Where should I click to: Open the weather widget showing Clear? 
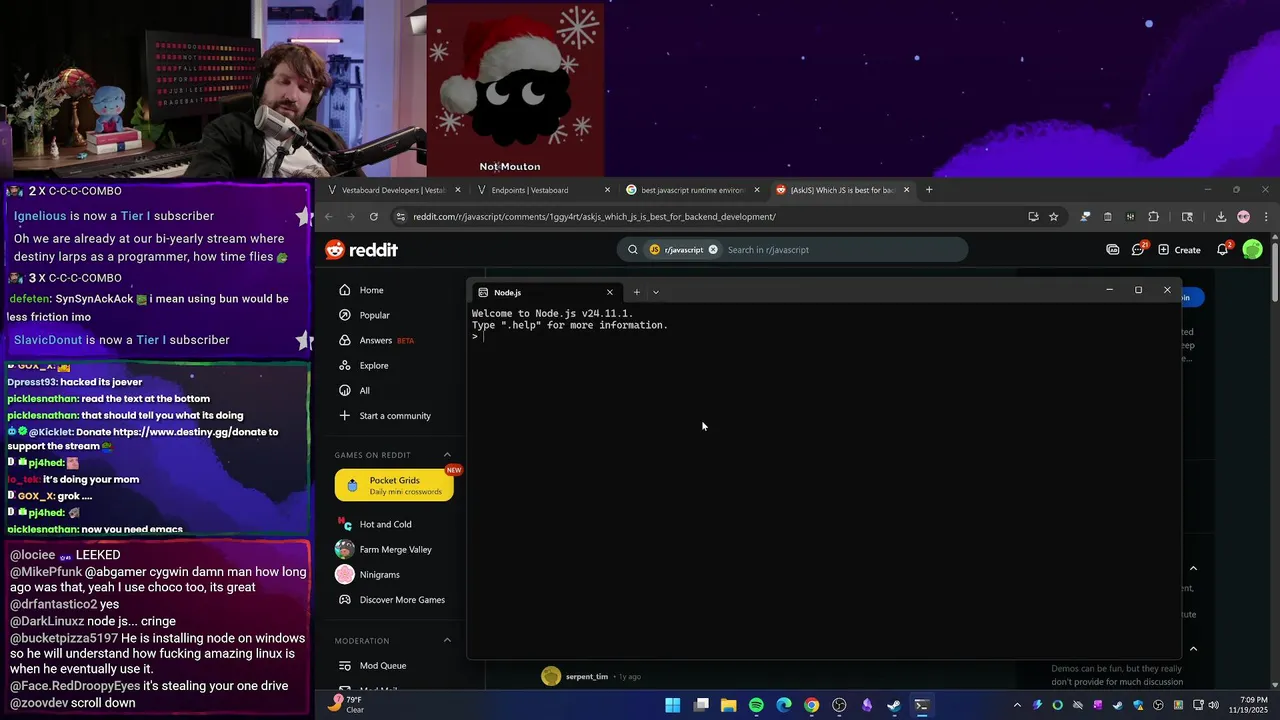point(348,704)
